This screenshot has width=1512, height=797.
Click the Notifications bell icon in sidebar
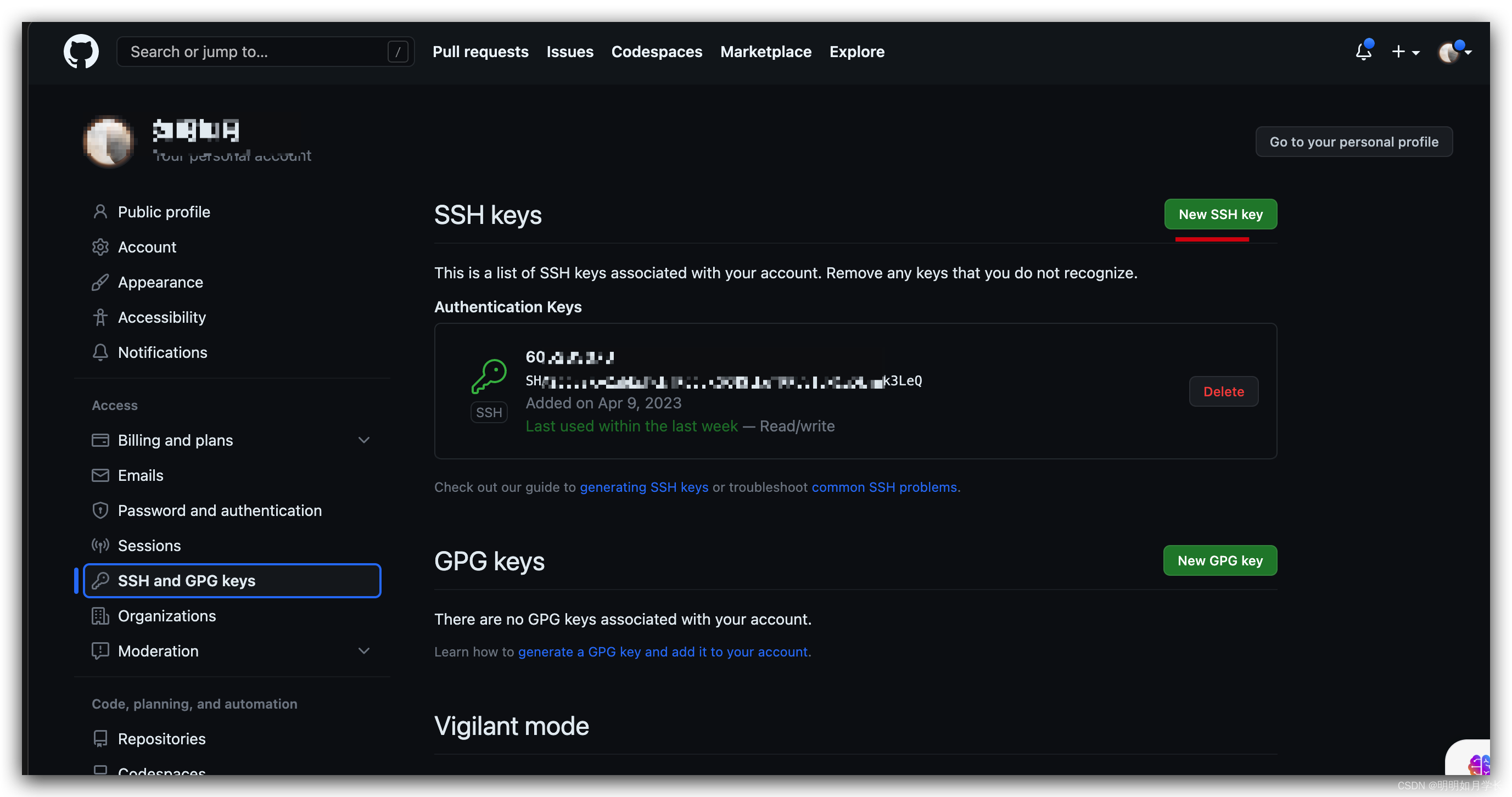click(x=100, y=352)
